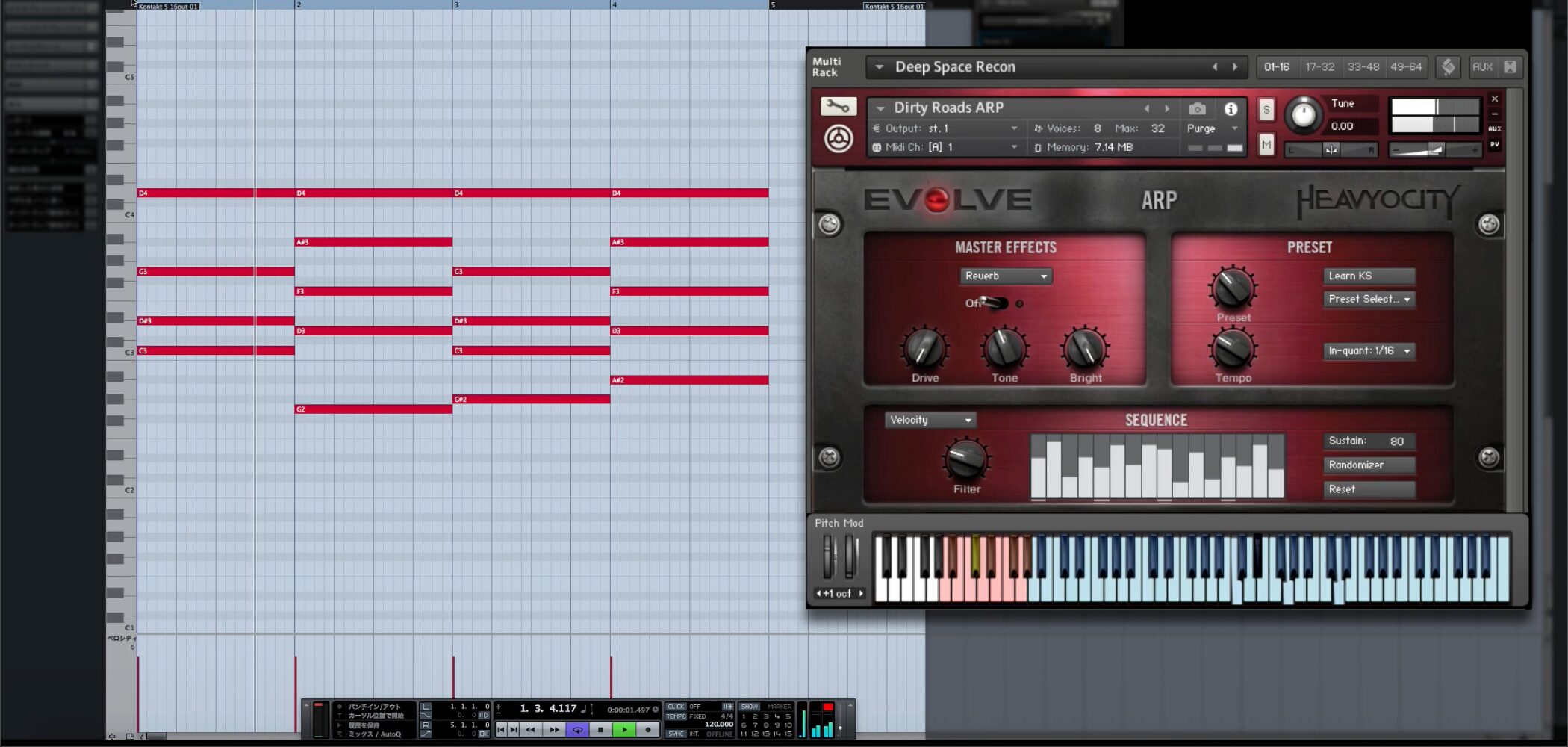Minimize instrument view with the minus icon
The height and width of the screenshot is (747, 1568).
(1495, 114)
